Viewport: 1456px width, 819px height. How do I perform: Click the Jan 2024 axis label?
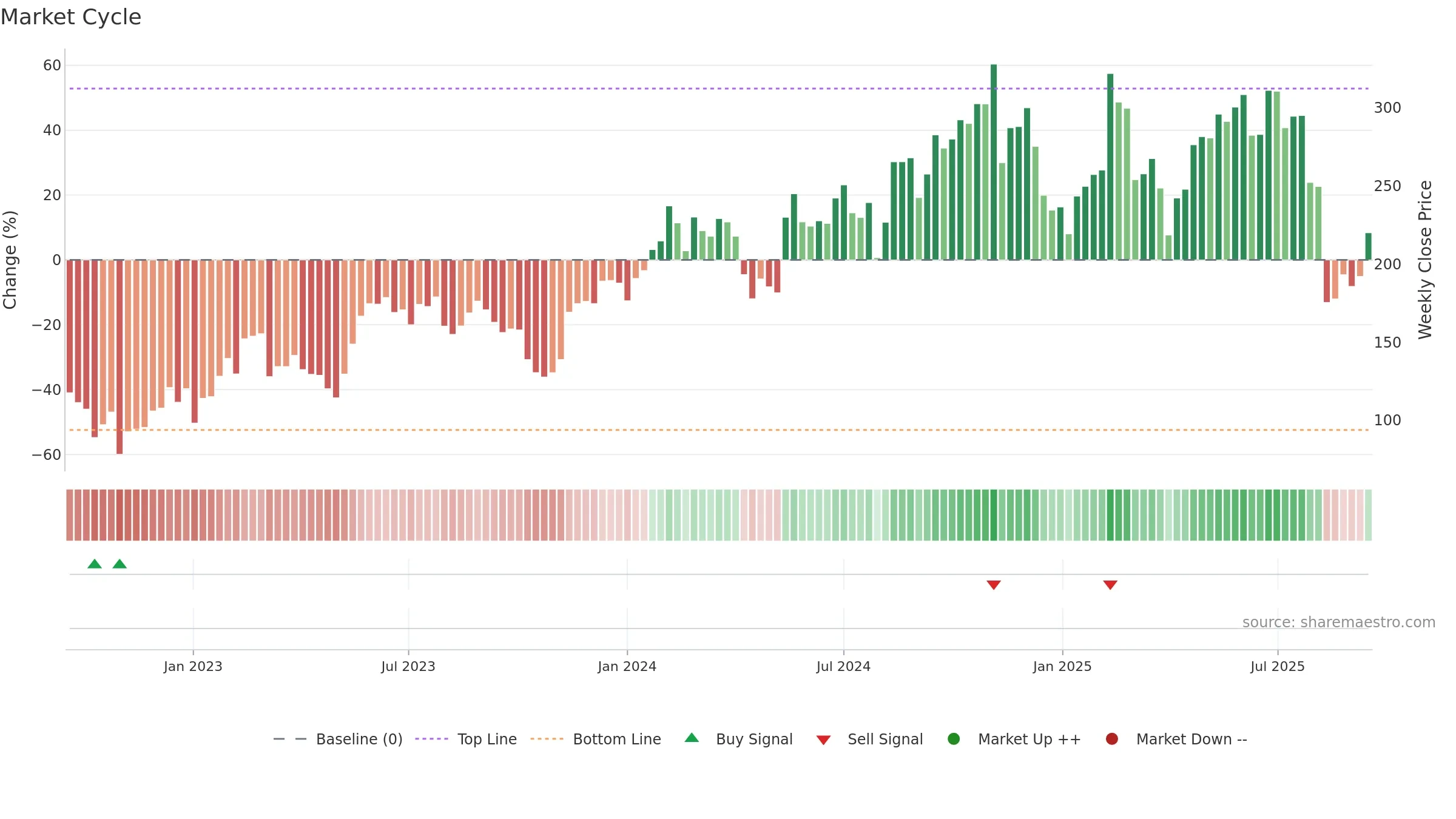tap(627, 667)
